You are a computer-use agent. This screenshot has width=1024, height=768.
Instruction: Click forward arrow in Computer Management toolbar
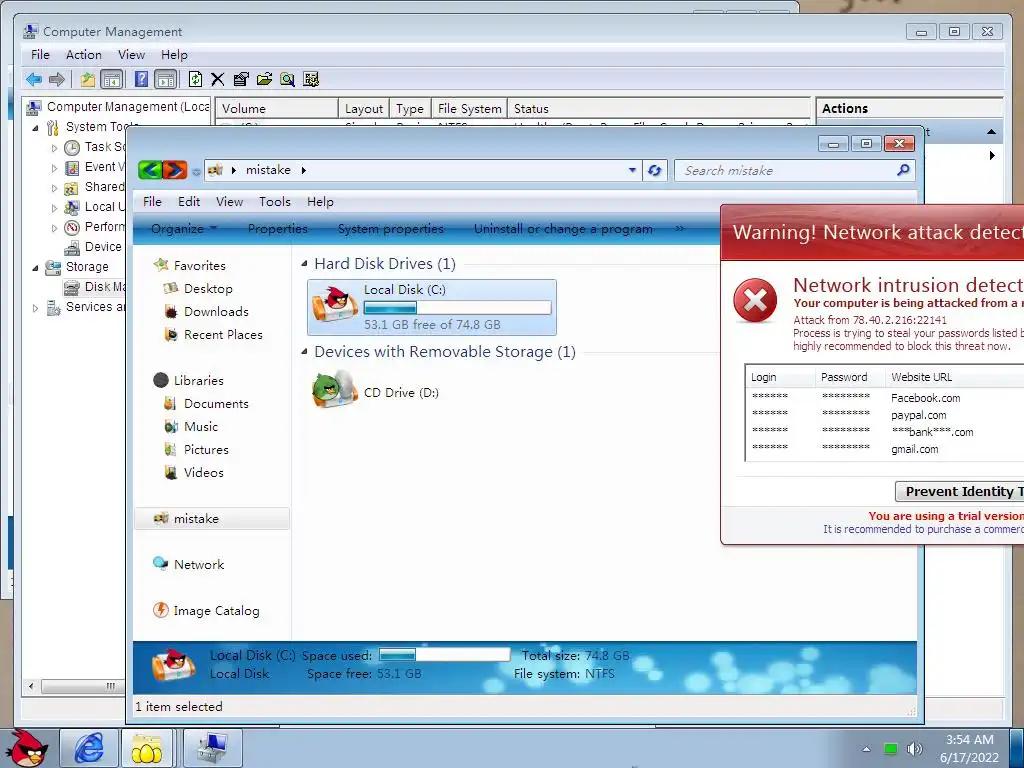[x=57, y=80]
